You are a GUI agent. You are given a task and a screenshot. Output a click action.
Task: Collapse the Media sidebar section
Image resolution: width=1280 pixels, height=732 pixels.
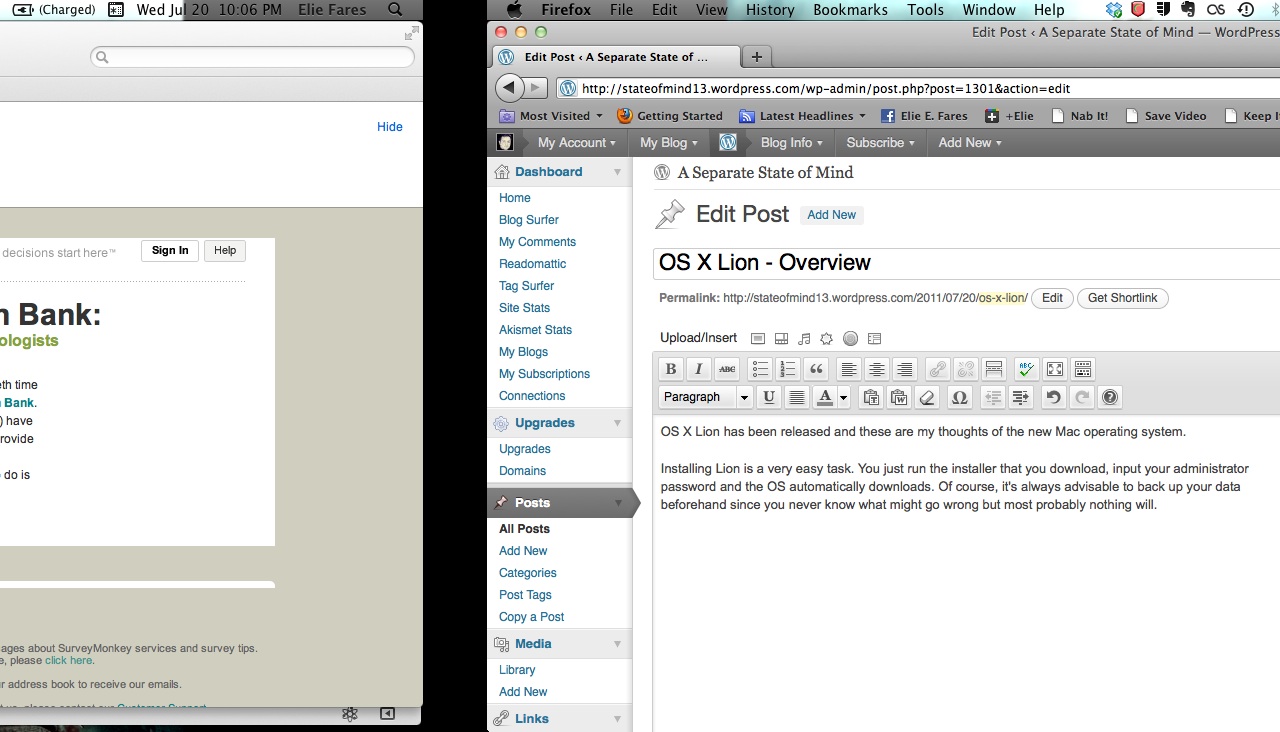click(617, 644)
